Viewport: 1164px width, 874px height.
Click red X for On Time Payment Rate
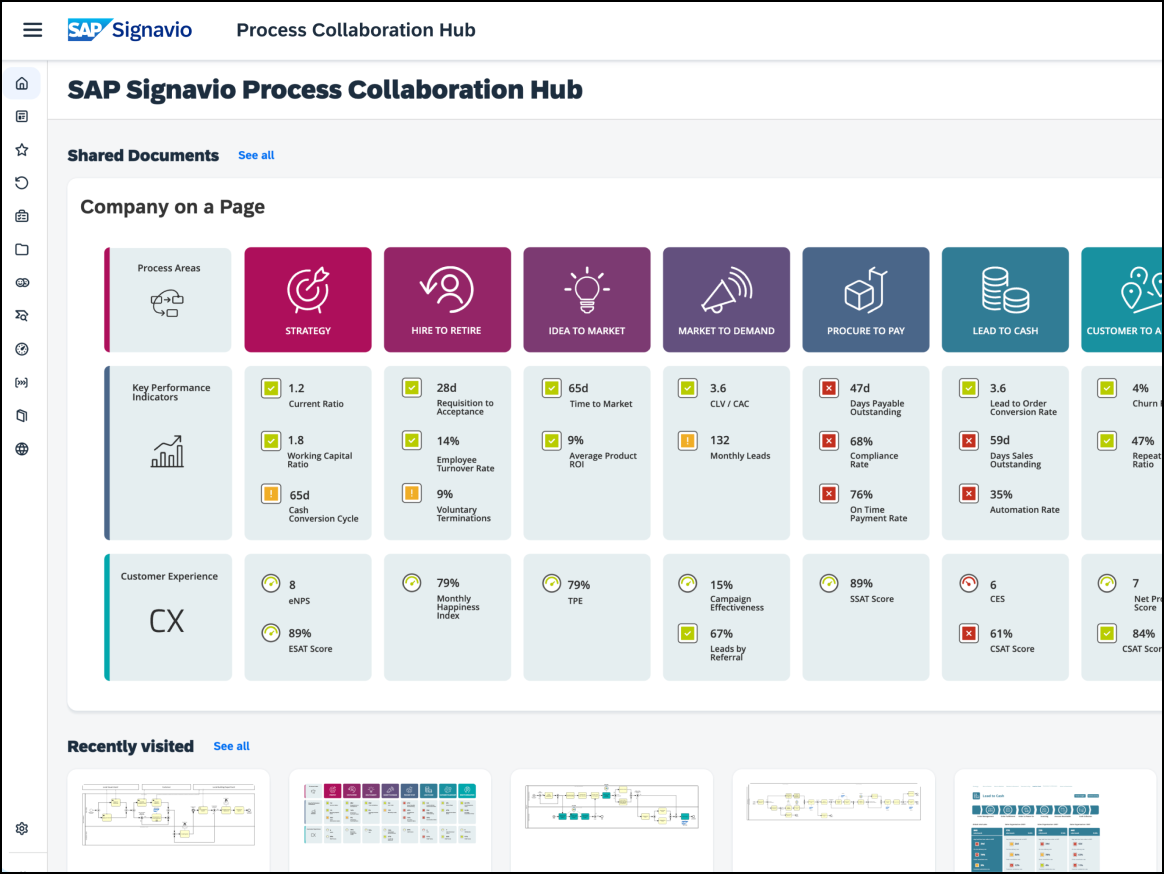(829, 494)
